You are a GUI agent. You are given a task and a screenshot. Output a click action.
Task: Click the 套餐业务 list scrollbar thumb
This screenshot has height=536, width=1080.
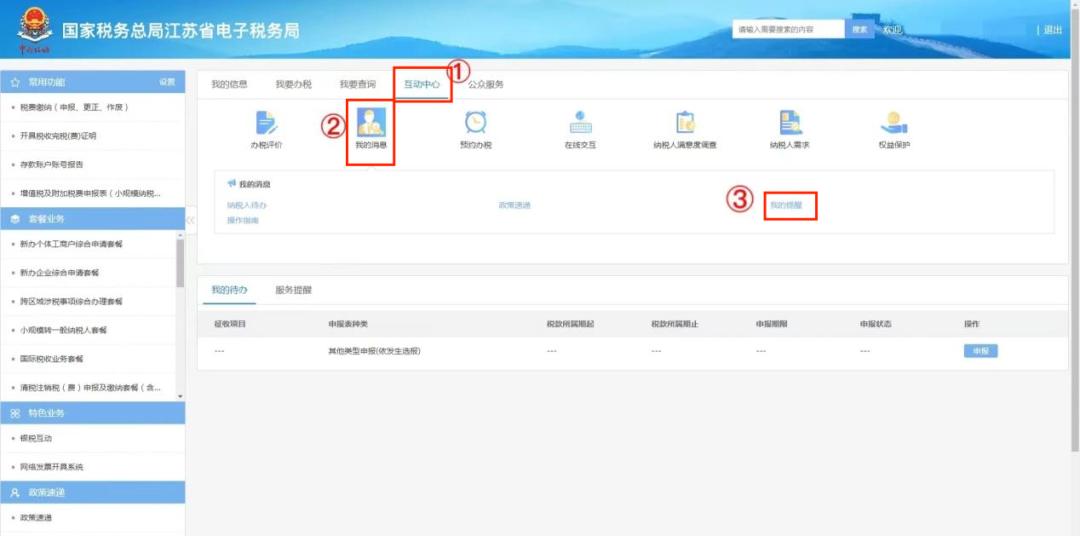coord(180,263)
